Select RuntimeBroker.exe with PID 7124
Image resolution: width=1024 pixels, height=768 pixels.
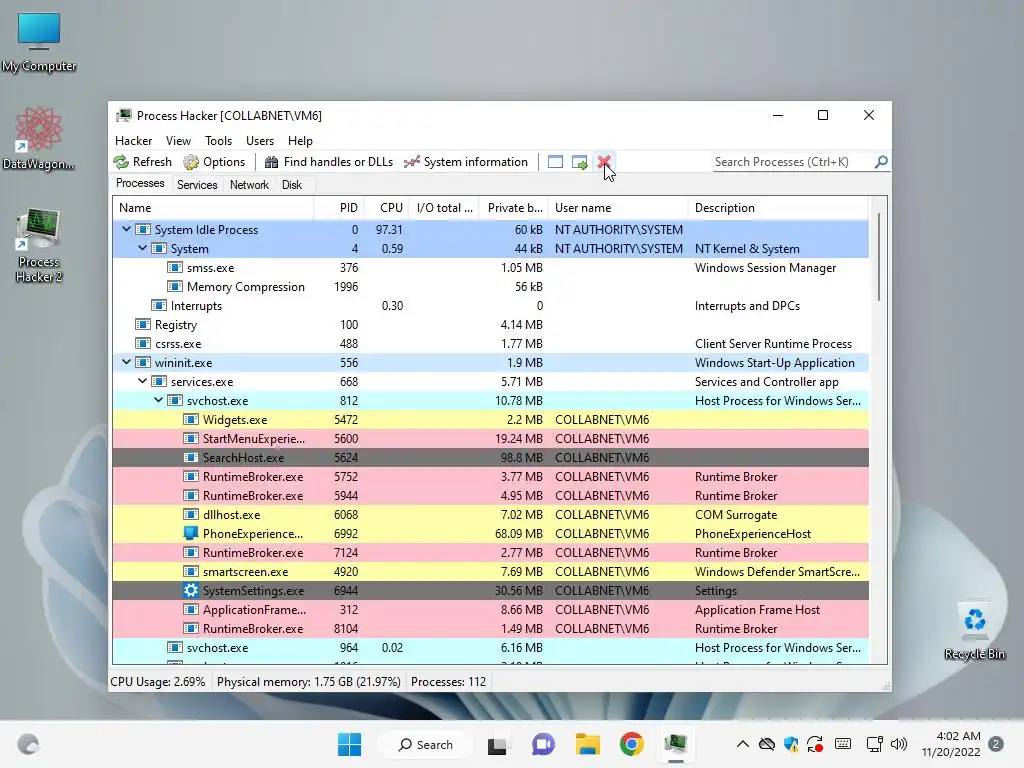coord(490,552)
